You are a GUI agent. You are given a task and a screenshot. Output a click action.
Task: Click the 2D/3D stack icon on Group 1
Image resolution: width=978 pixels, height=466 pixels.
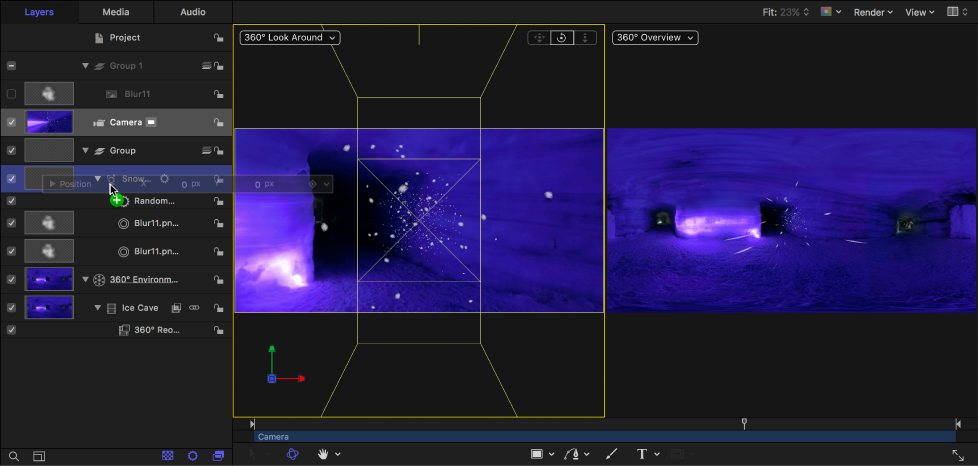206,66
